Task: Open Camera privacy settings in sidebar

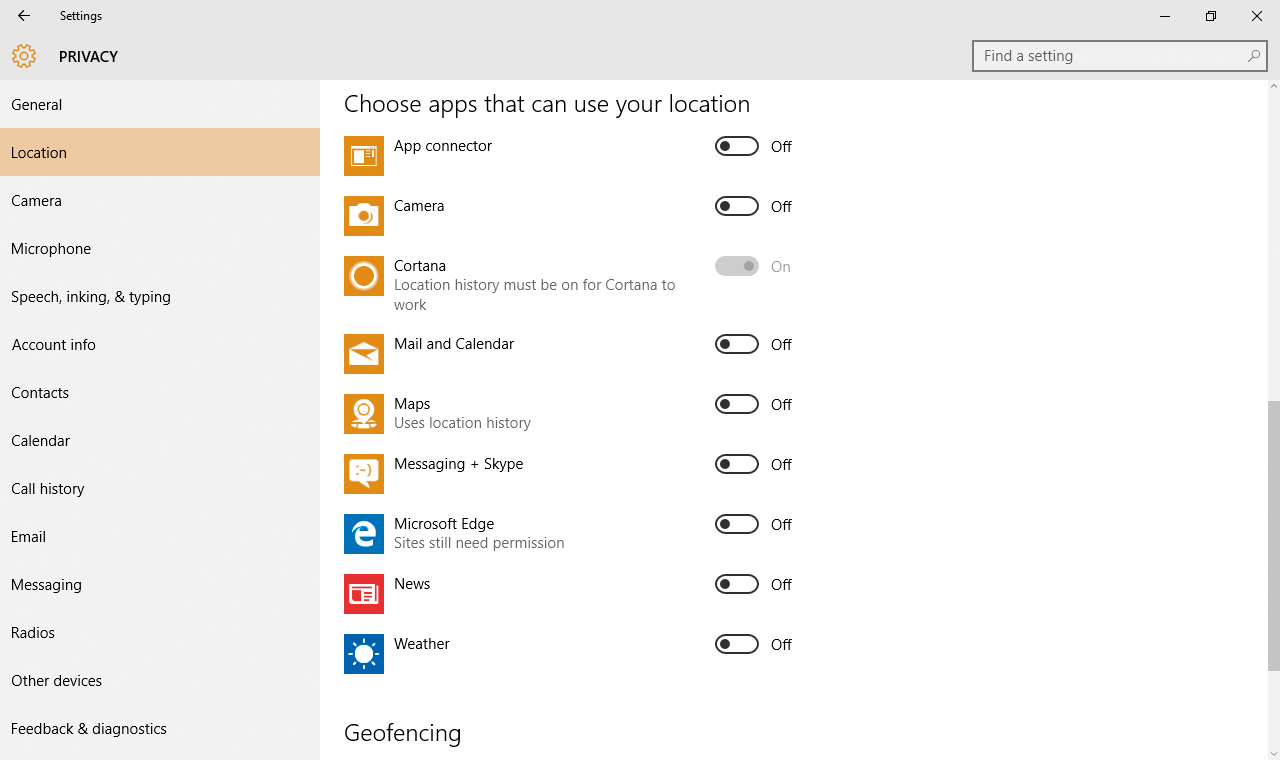Action: pyautogui.click(x=160, y=200)
